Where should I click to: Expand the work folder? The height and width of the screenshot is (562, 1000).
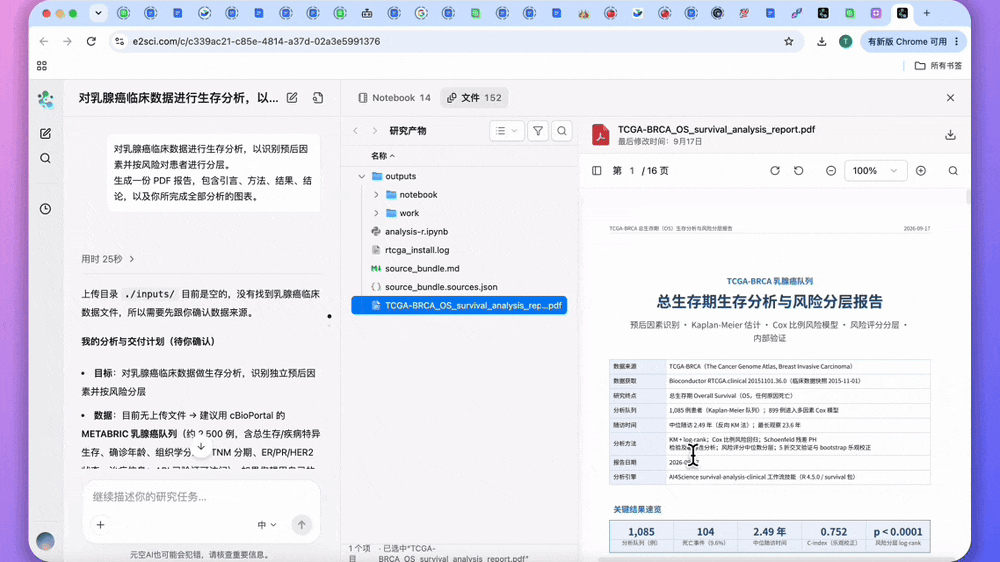coord(376,213)
